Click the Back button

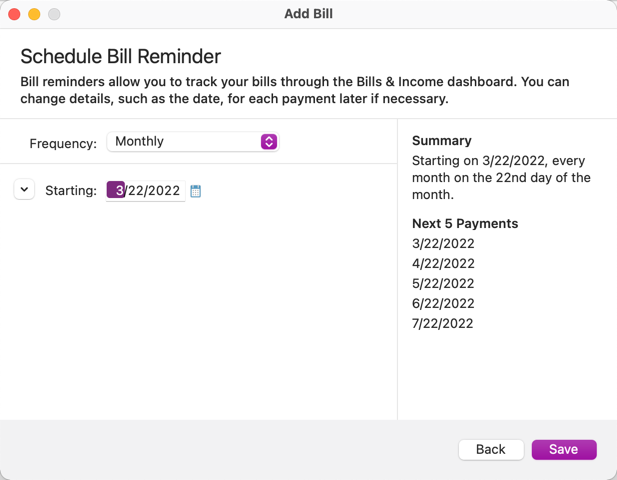(490, 449)
